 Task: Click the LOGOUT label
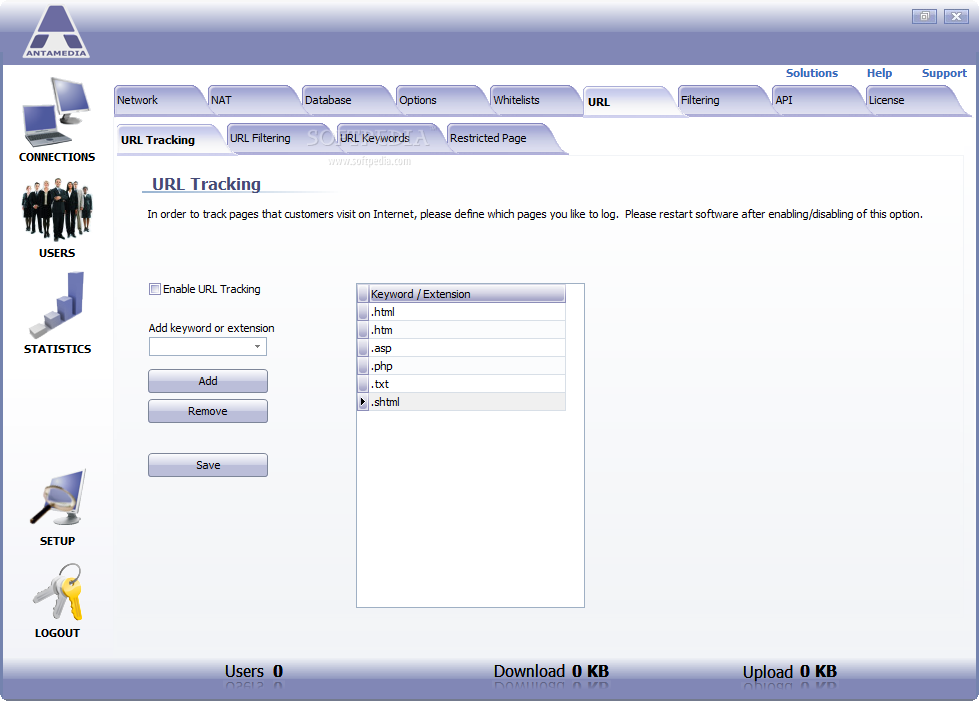pyautogui.click(x=57, y=633)
